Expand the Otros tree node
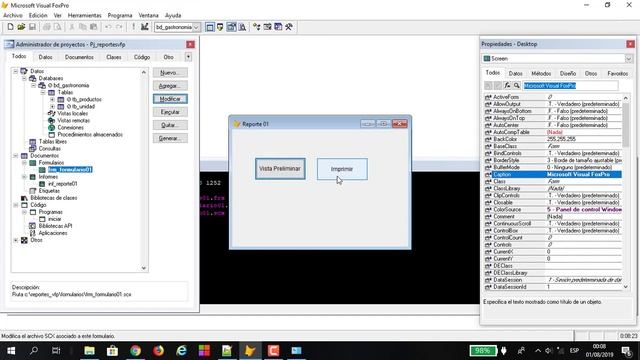This screenshot has width=640, height=360. 16,240
